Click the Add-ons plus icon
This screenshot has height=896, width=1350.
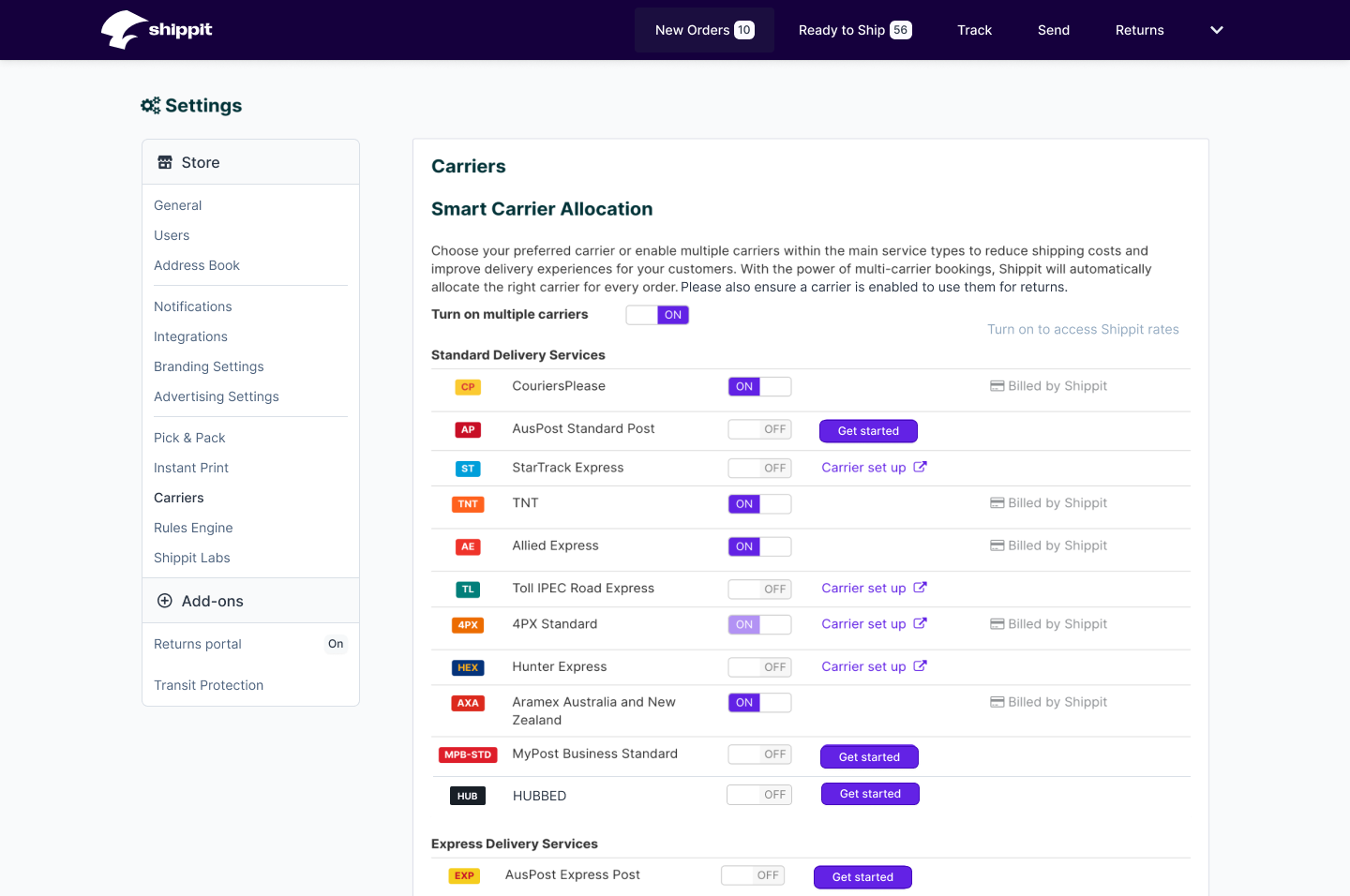coord(165,601)
